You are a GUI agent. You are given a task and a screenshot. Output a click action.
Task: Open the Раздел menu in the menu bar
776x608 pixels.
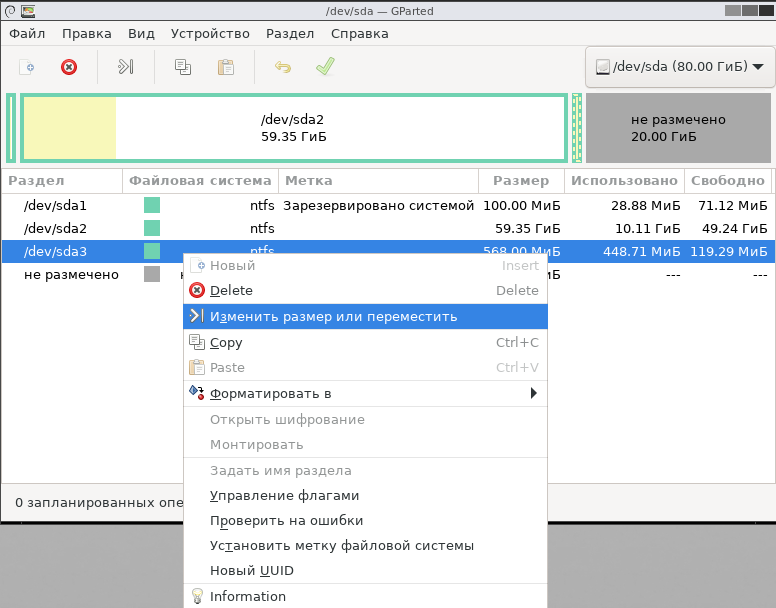pos(290,33)
